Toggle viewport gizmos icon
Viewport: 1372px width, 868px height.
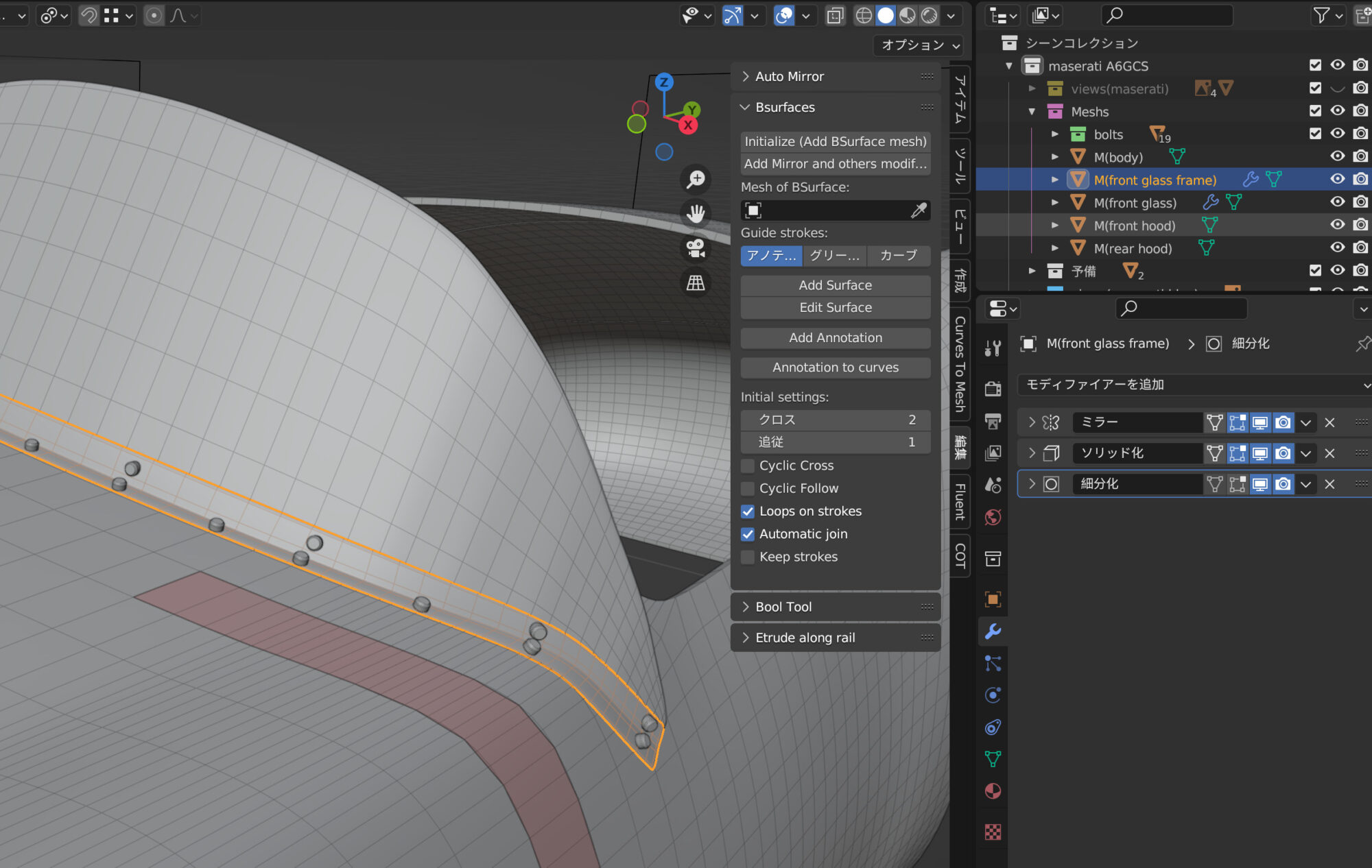pyautogui.click(x=733, y=15)
